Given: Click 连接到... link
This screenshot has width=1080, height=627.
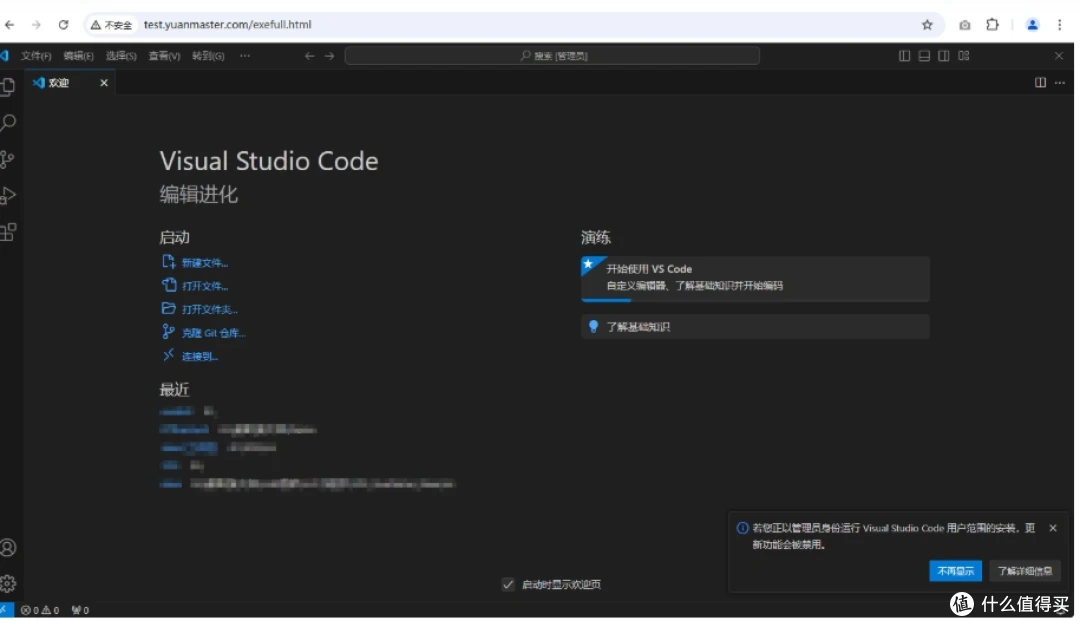Looking at the screenshot, I should (x=200, y=356).
